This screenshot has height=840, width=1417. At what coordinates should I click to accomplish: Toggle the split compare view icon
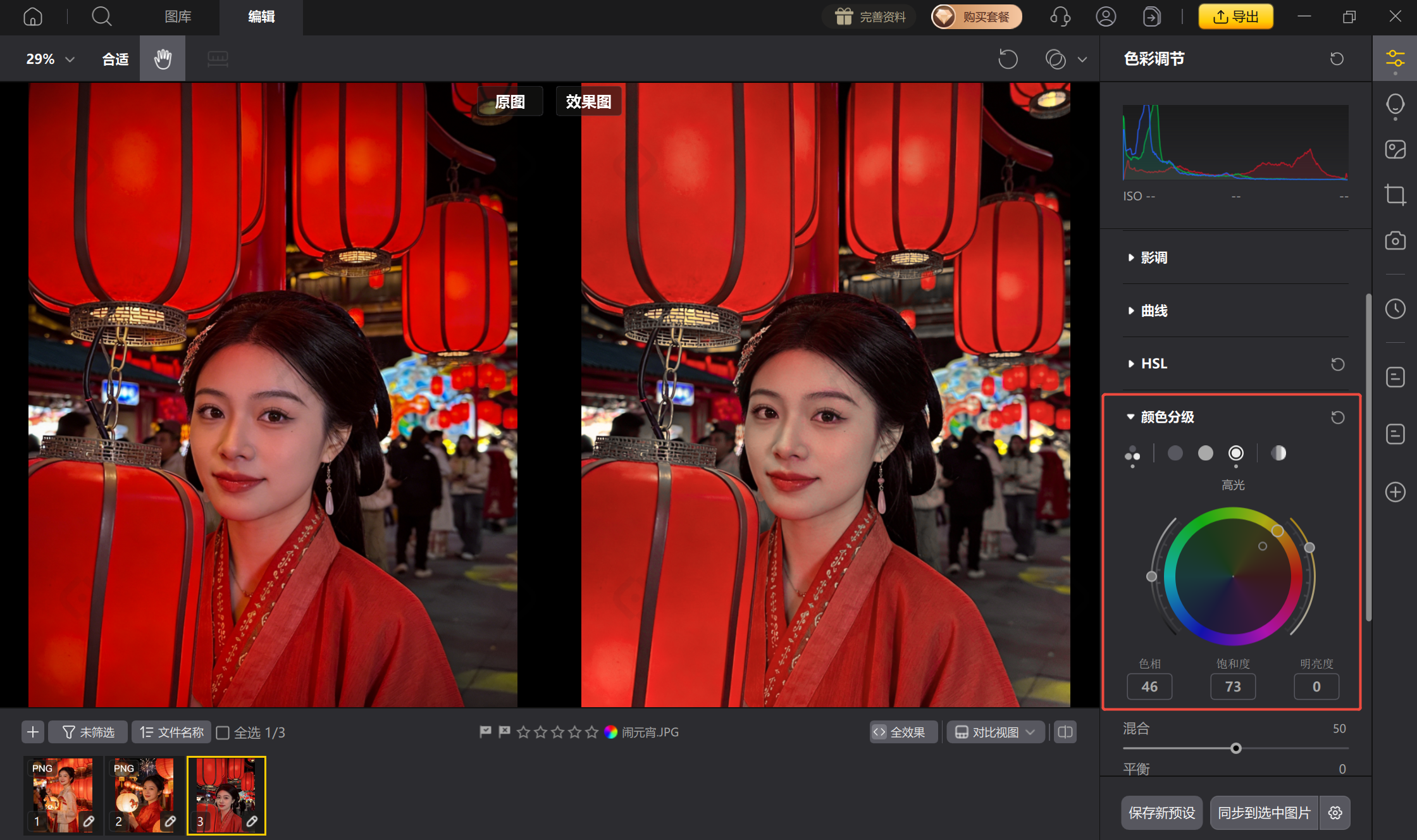coord(1064,732)
